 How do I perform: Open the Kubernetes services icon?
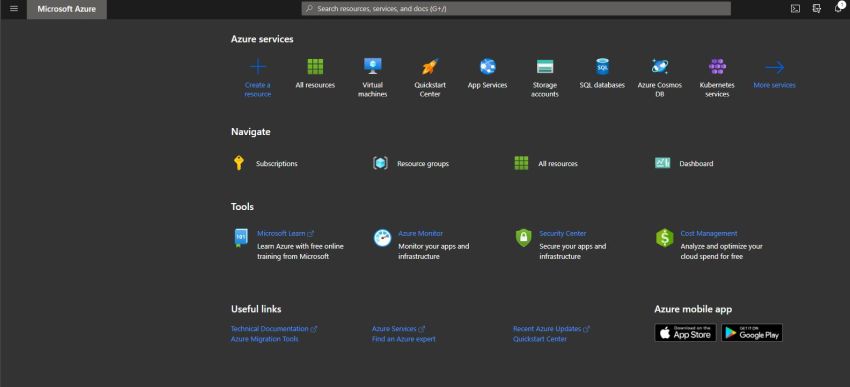tap(717, 67)
